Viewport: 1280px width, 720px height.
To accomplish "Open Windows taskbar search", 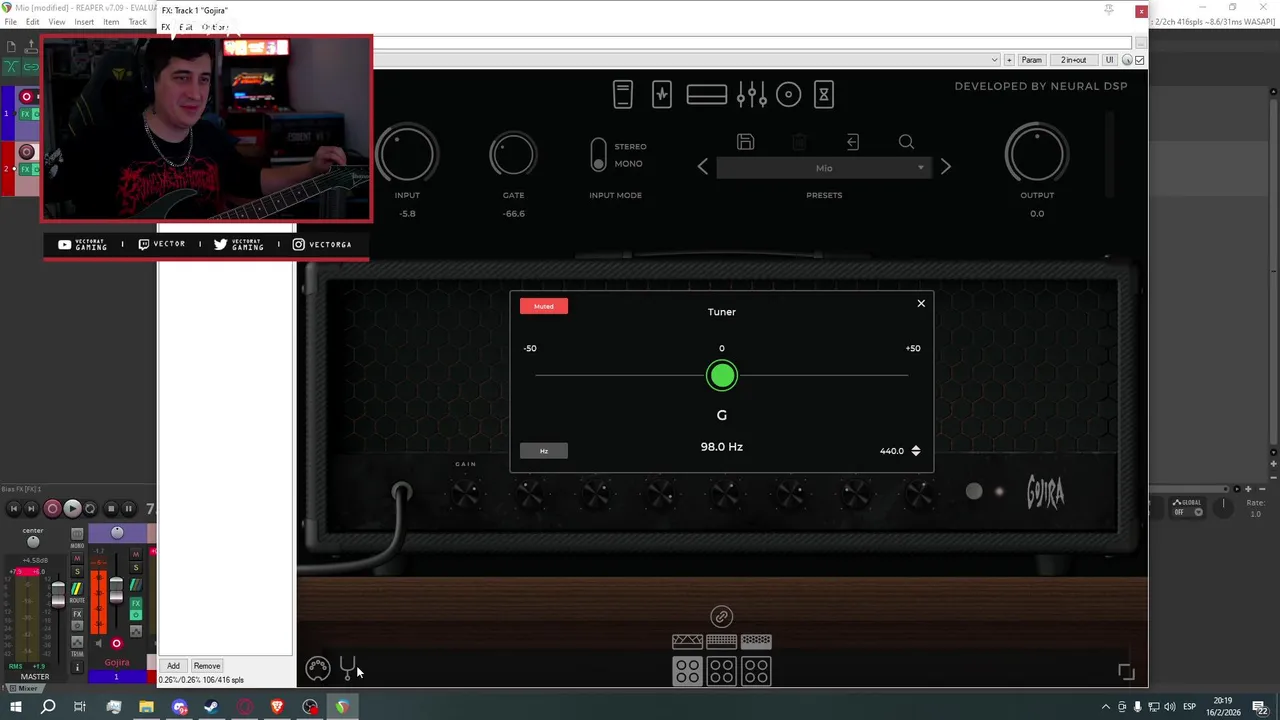I will [47, 707].
